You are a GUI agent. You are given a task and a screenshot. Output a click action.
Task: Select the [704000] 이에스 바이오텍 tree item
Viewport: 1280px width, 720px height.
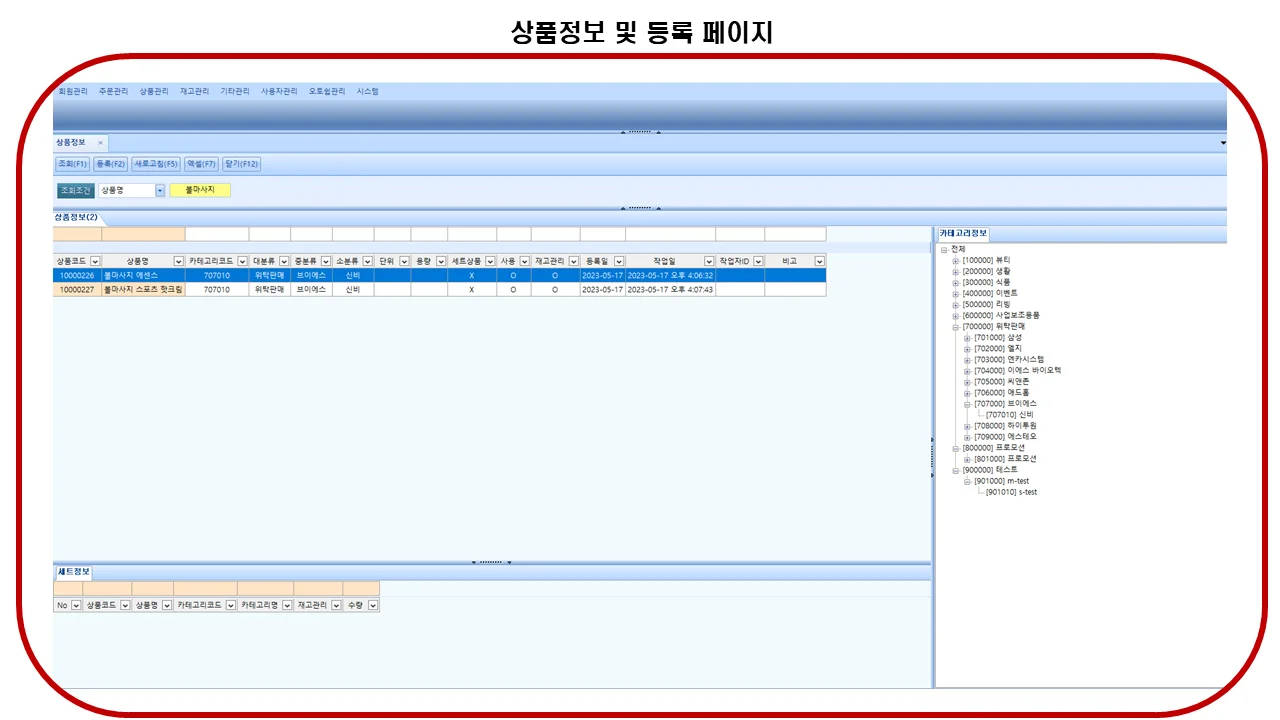(x=1017, y=370)
